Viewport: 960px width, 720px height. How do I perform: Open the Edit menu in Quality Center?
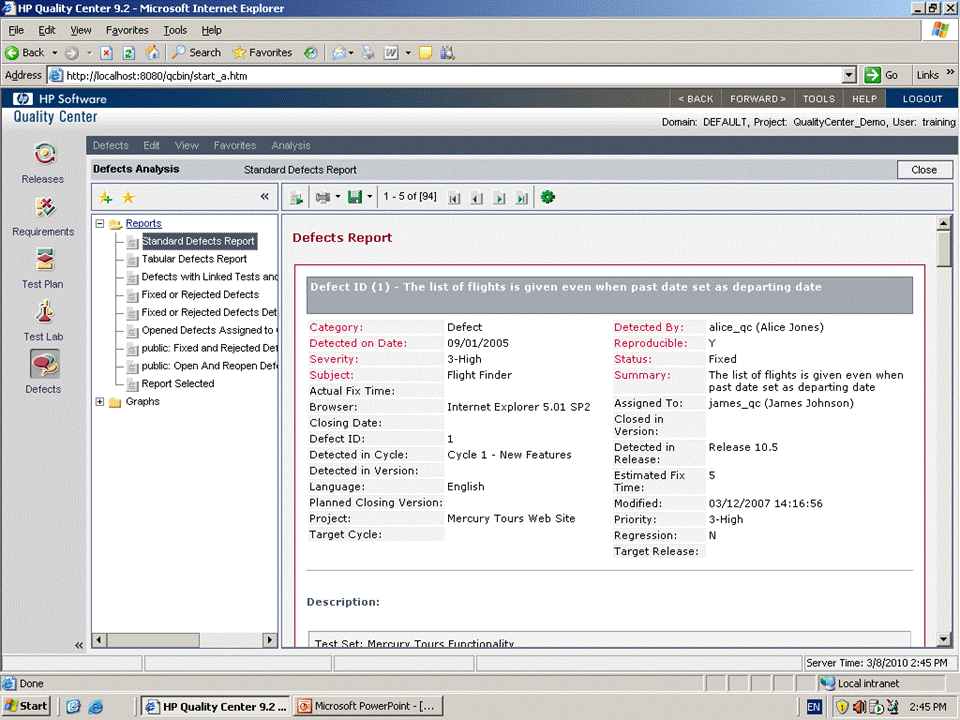(x=151, y=145)
